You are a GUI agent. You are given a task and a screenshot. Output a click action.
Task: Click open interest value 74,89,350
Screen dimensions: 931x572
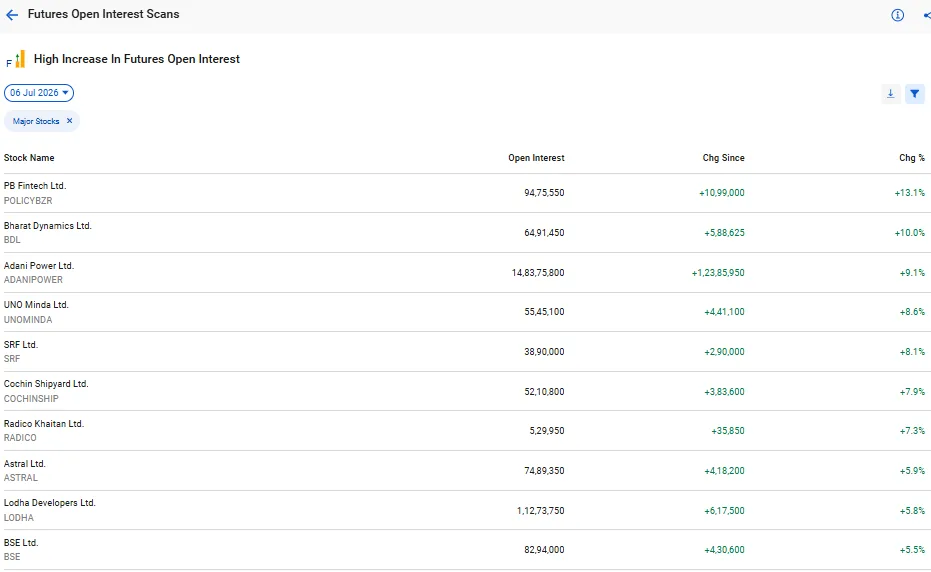[544, 470]
